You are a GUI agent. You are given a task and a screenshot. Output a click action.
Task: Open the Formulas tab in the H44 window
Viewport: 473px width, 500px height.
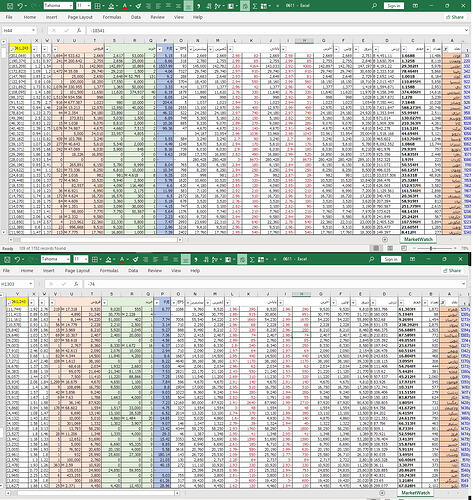click(x=112, y=17)
